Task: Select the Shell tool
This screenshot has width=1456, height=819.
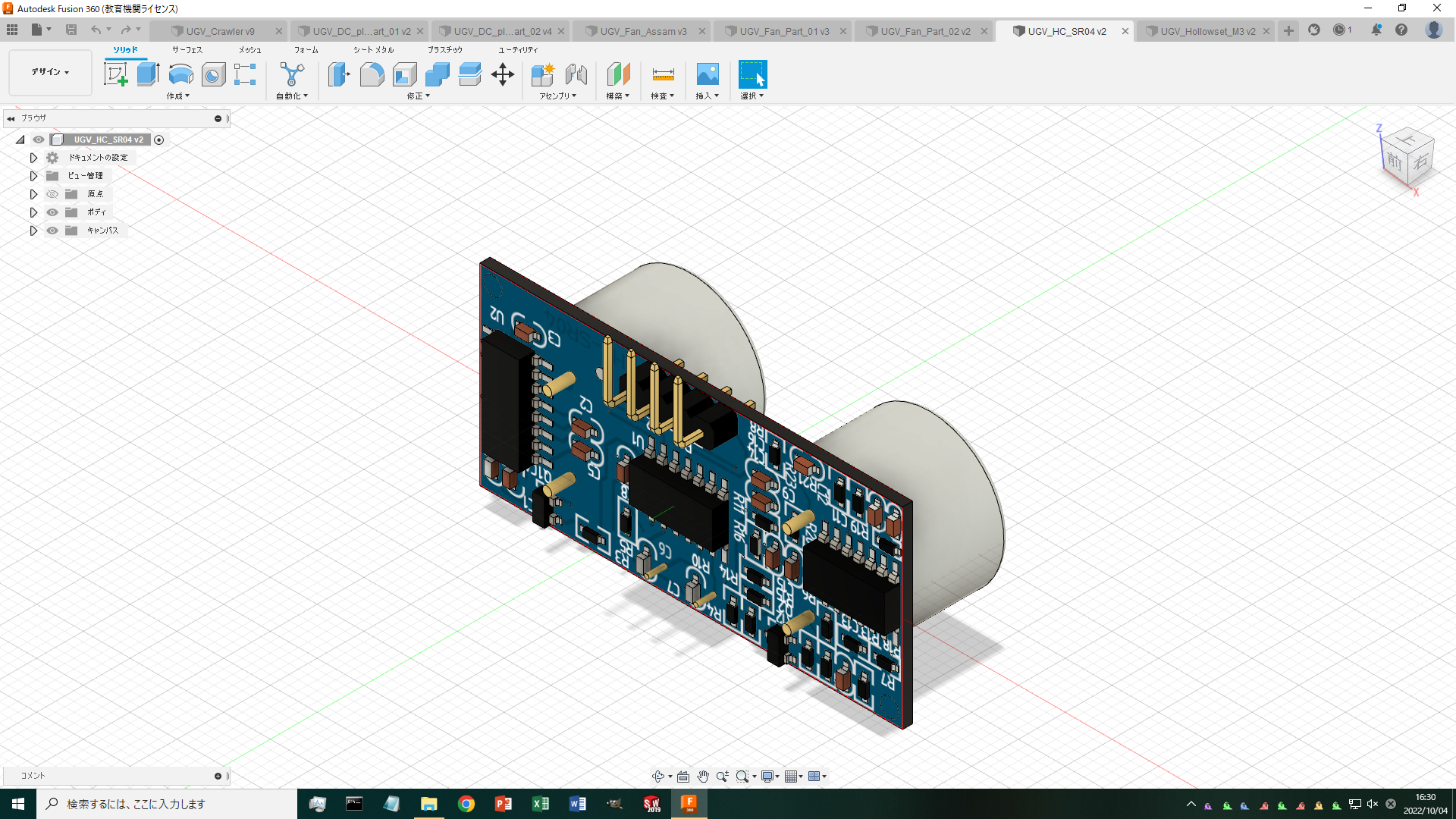Action: pyautogui.click(x=404, y=74)
